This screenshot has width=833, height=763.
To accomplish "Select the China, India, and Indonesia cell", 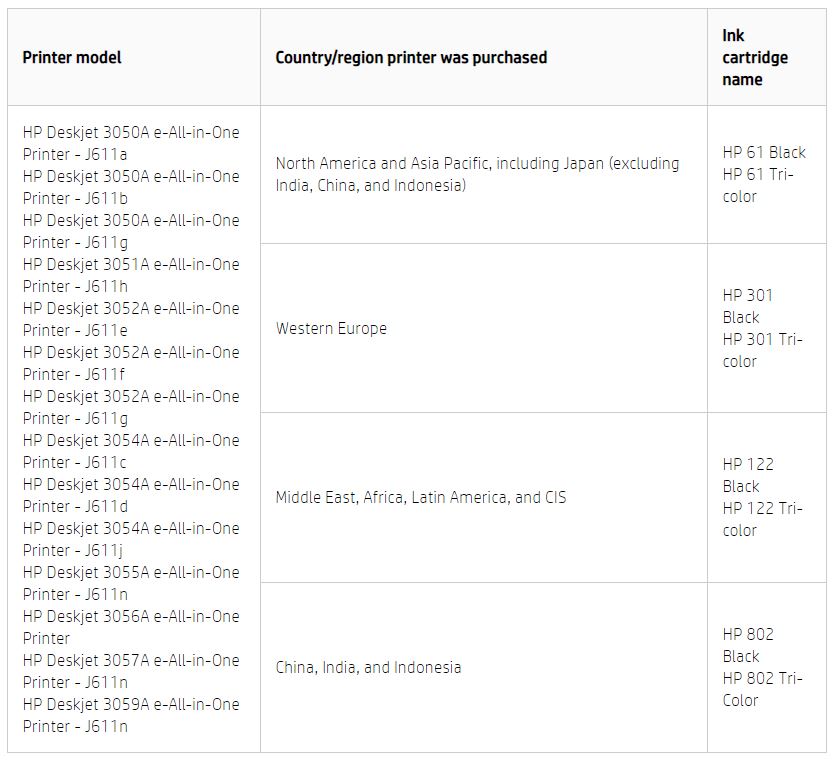I will (x=368, y=668).
